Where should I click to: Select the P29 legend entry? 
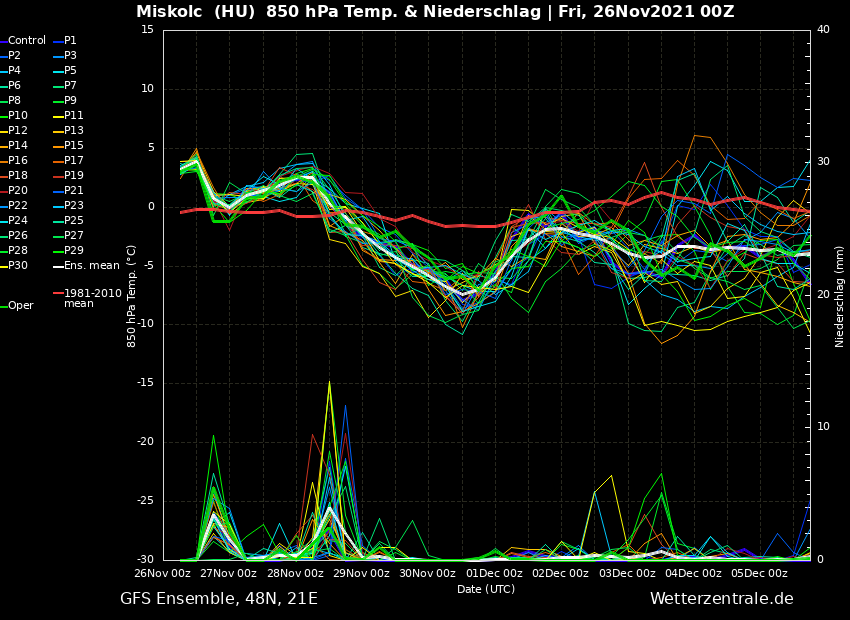(74, 251)
